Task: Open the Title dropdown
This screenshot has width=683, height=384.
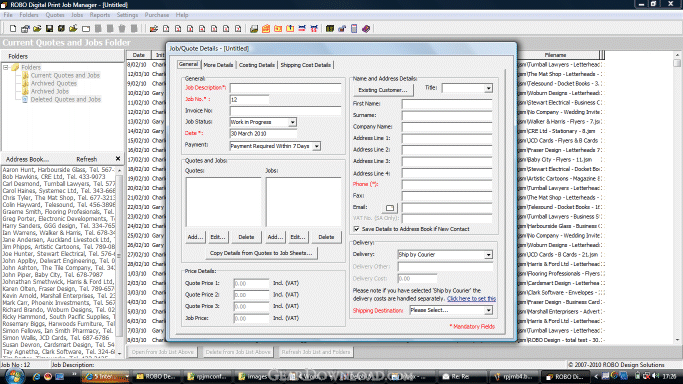Action: point(488,88)
